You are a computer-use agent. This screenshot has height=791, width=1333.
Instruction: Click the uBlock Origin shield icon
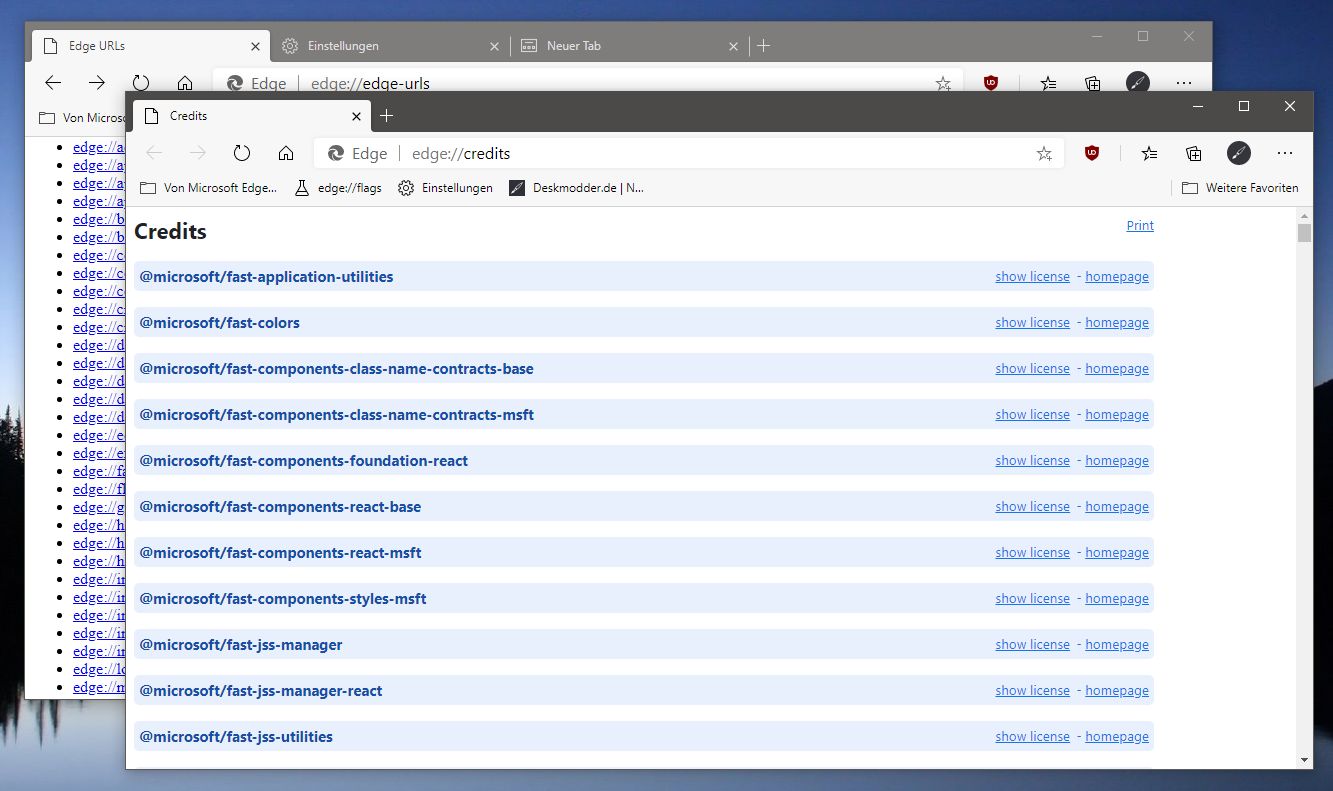1092,153
